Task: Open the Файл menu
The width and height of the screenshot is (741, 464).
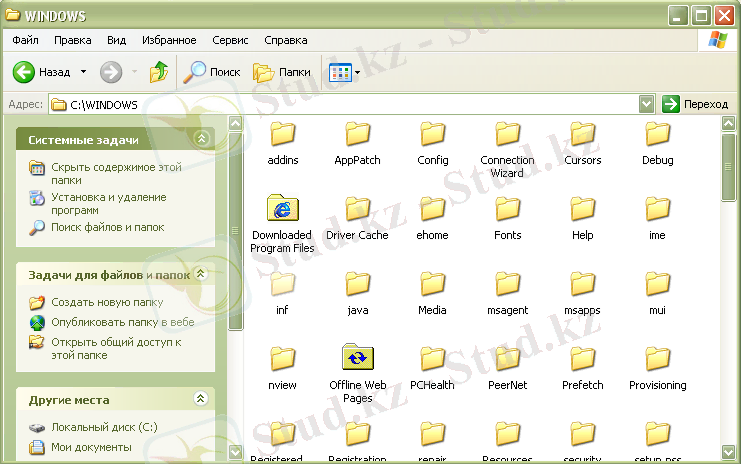Action: pyautogui.click(x=26, y=41)
